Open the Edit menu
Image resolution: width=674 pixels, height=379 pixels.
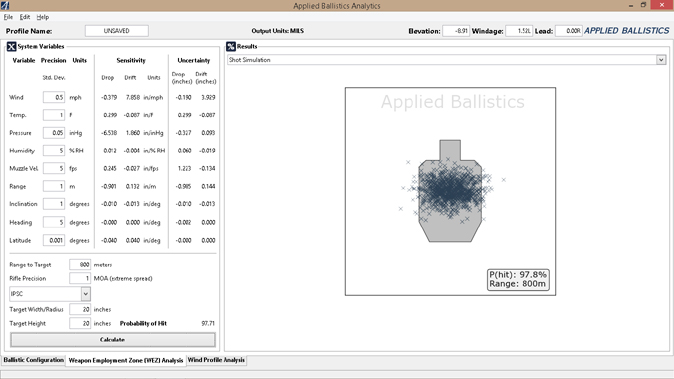click(25, 17)
